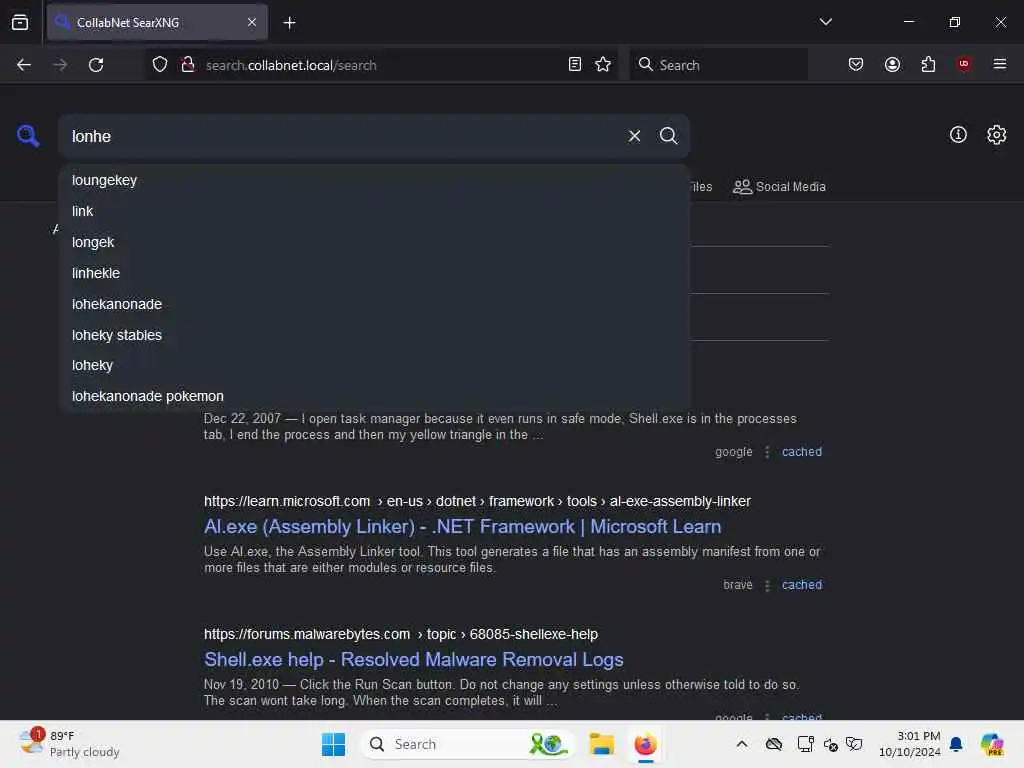The height and width of the screenshot is (768, 1024).
Task: Toggle reader view icon in address bar
Action: click(x=575, y=65)
